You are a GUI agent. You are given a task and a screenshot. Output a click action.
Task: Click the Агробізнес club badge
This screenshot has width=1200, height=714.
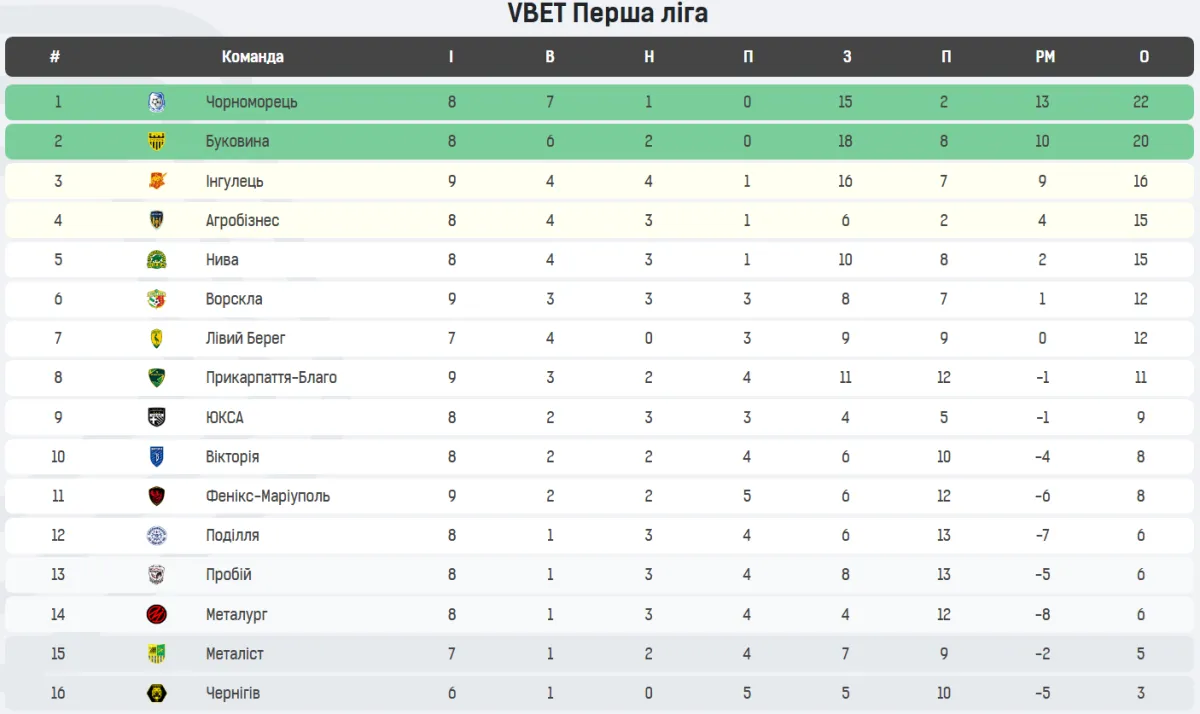pos(157,220)
